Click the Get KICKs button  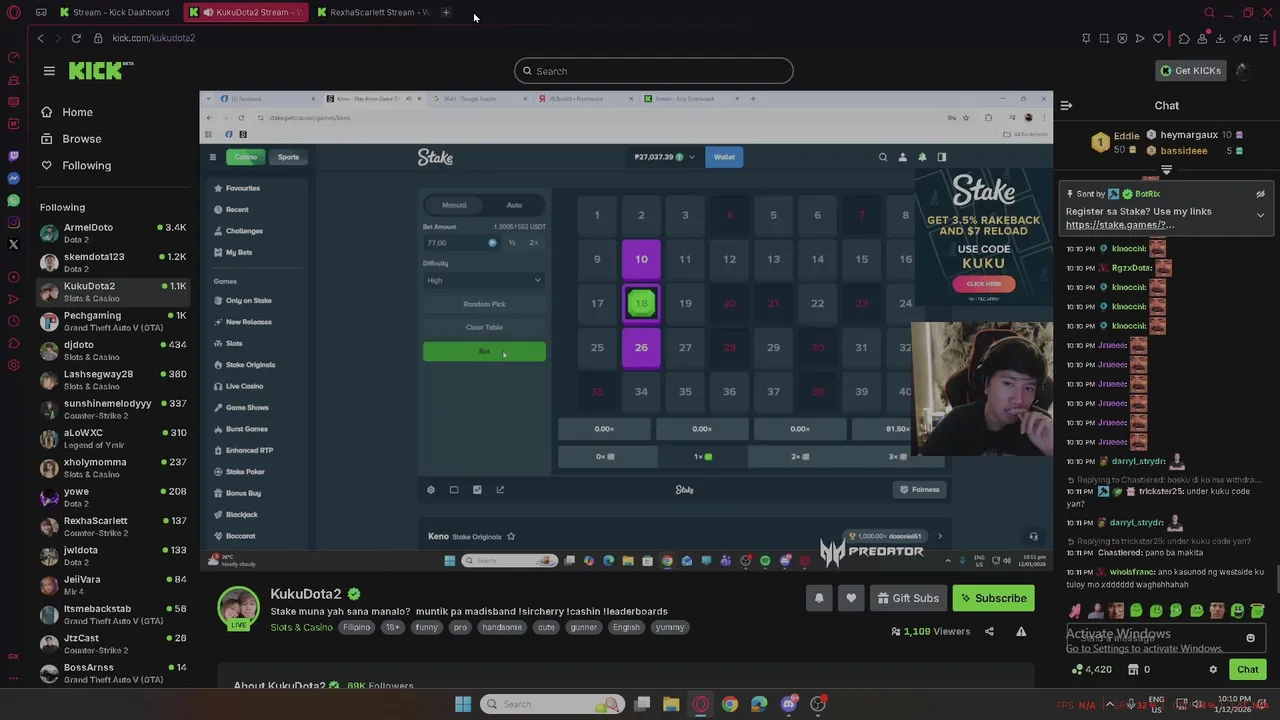[x=1190, y=71]
